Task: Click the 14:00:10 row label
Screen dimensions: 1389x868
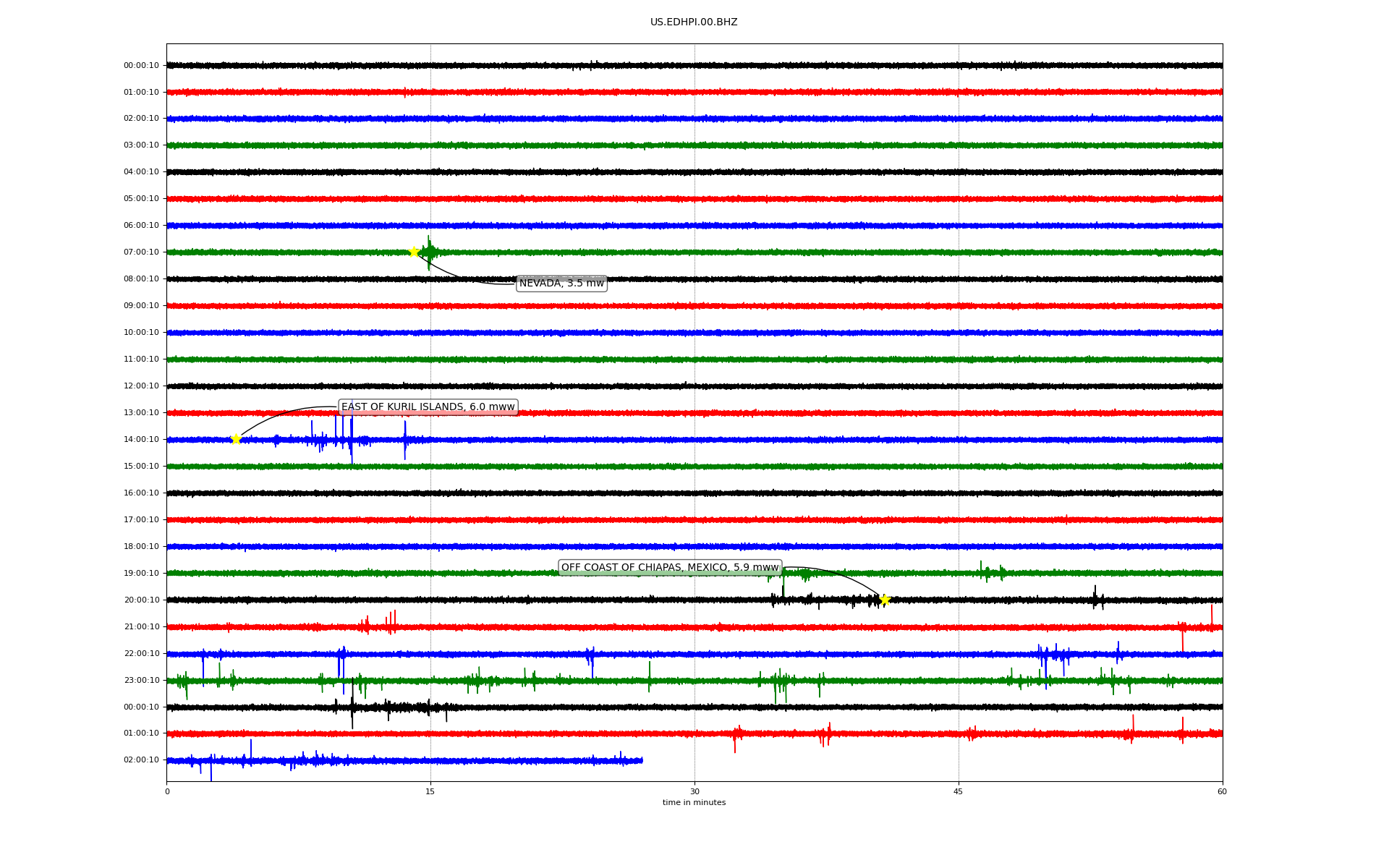Action: tap(141, 440)
